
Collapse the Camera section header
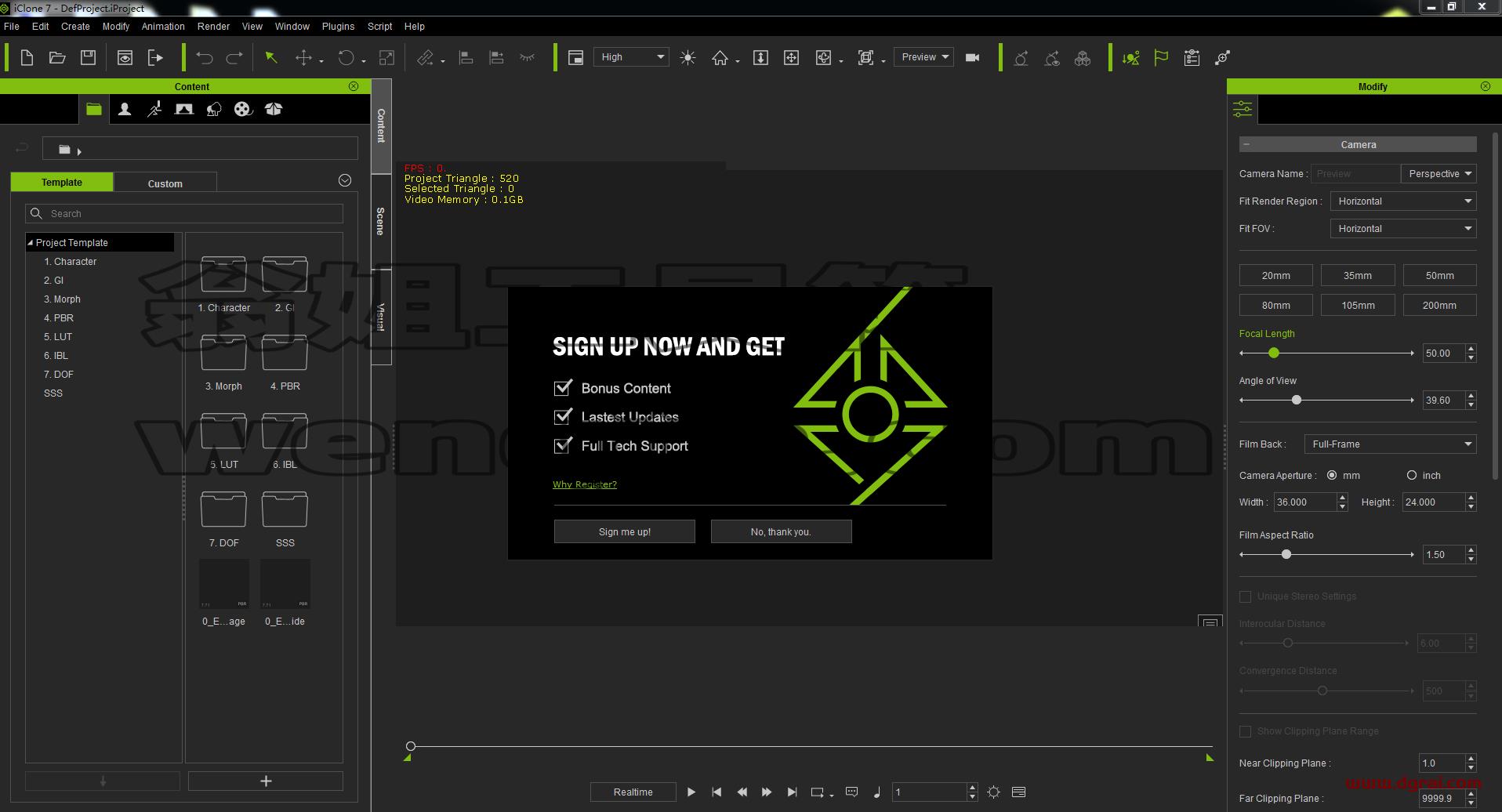pyautogui.click(x=1246, y=144)
